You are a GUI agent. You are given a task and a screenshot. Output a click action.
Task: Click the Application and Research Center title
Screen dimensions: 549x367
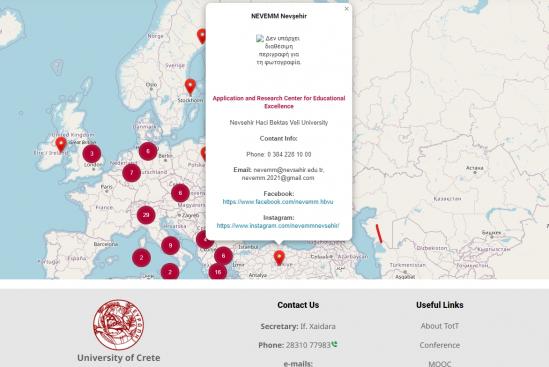tap(279, 102)
